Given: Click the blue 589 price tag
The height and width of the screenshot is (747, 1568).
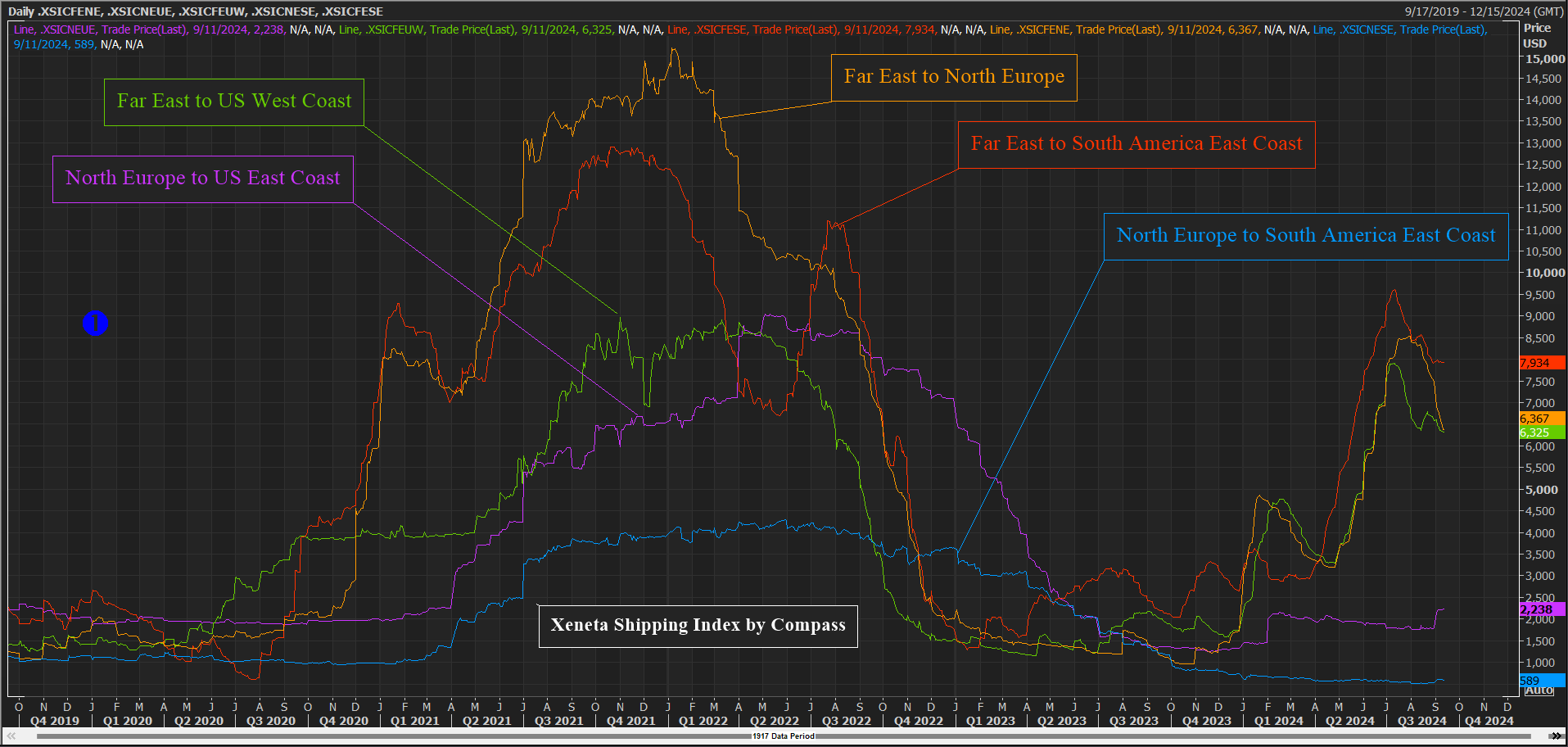Looking at the screenshot, I should tap(1541, 681).
